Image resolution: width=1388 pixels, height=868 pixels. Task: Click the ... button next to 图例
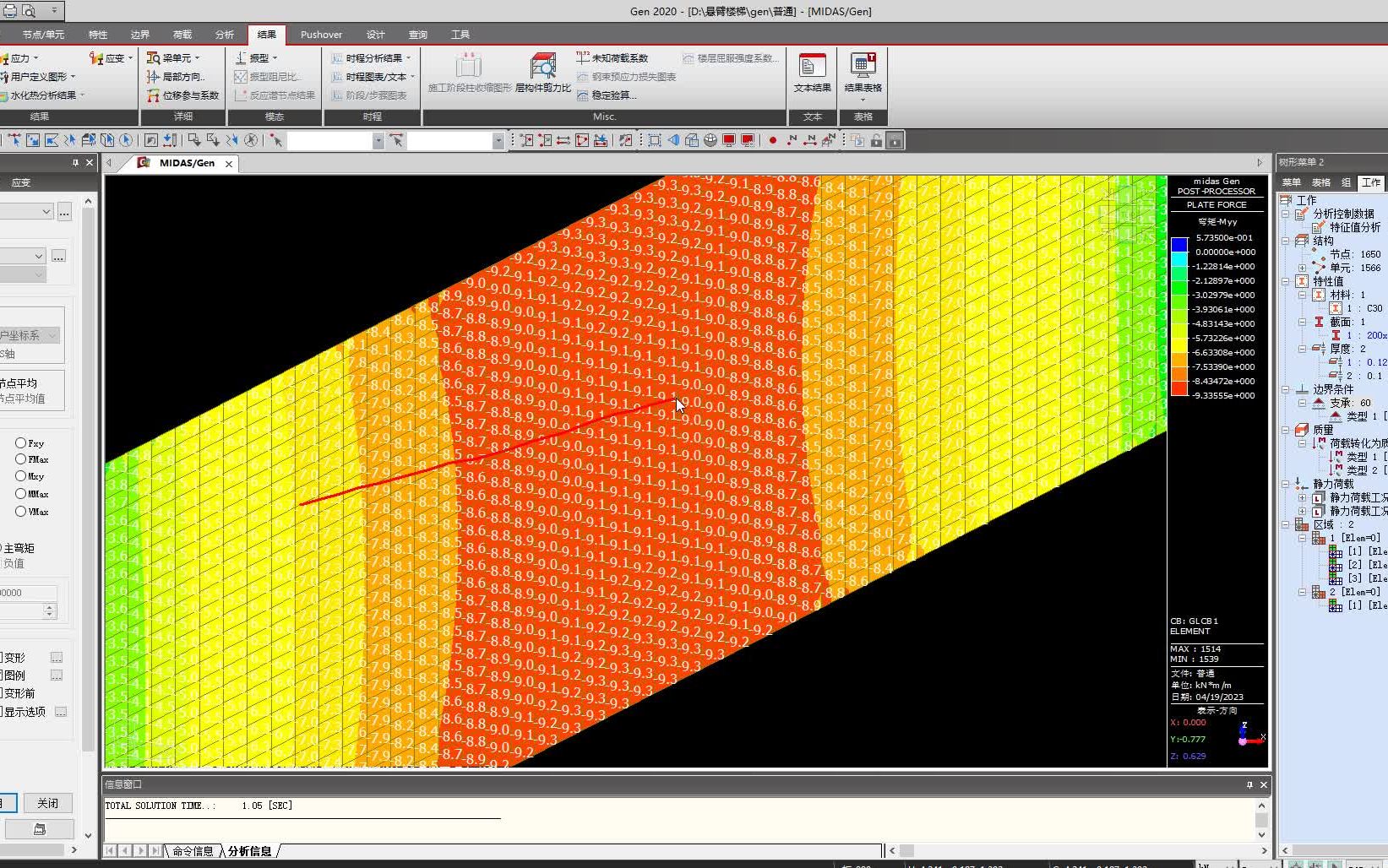57,675
